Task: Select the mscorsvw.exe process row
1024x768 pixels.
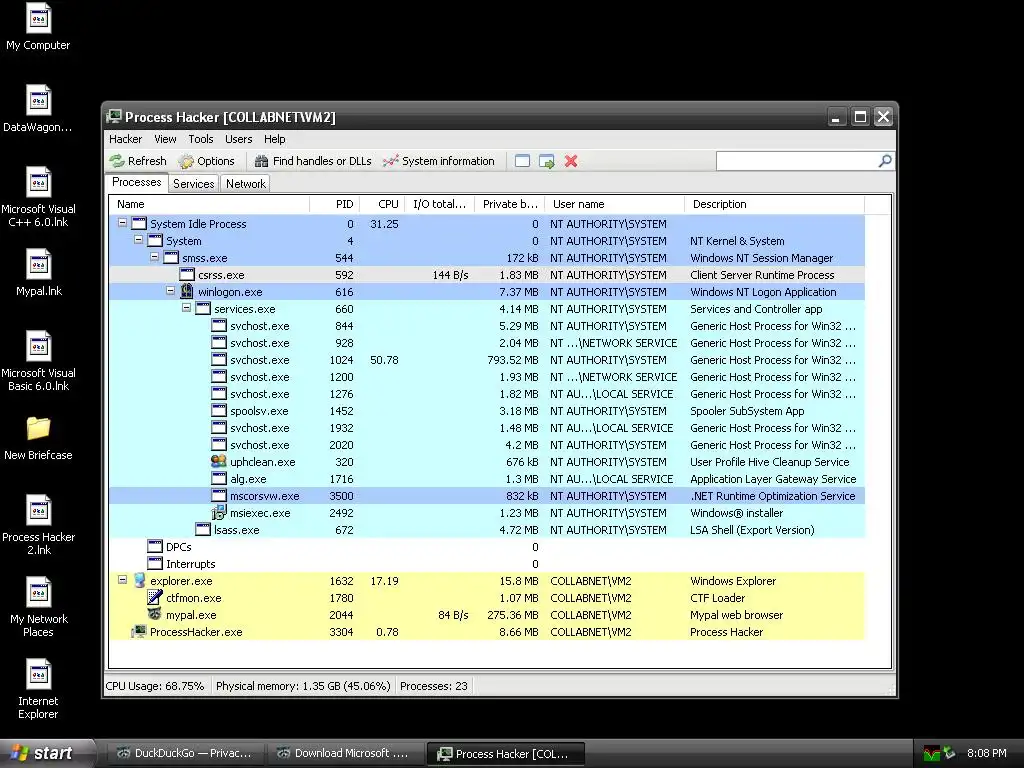Action: [x=487, y=496]
